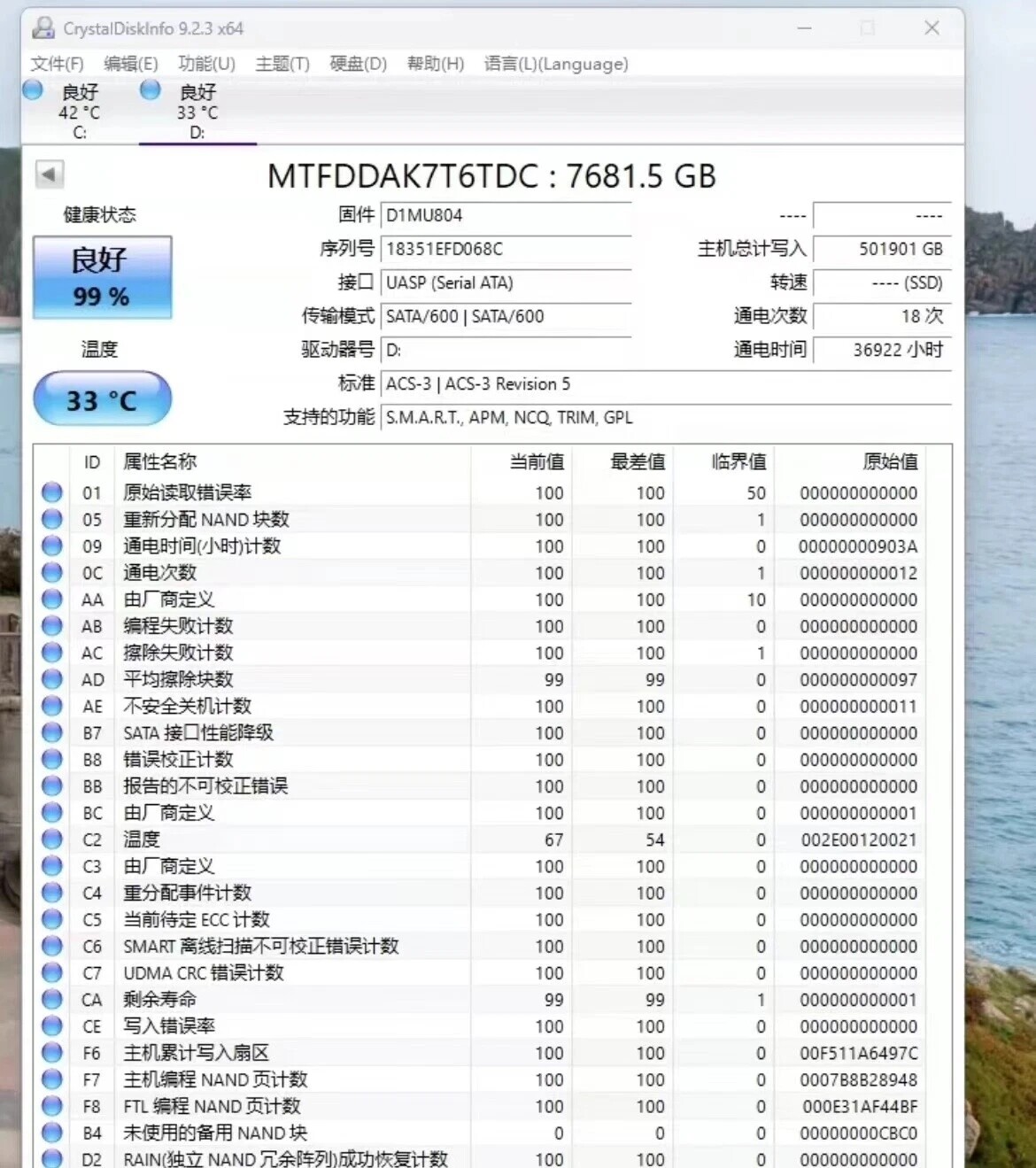Click the status orb on row AA
1036x1168 pixels.
click(x=52, y=599)
